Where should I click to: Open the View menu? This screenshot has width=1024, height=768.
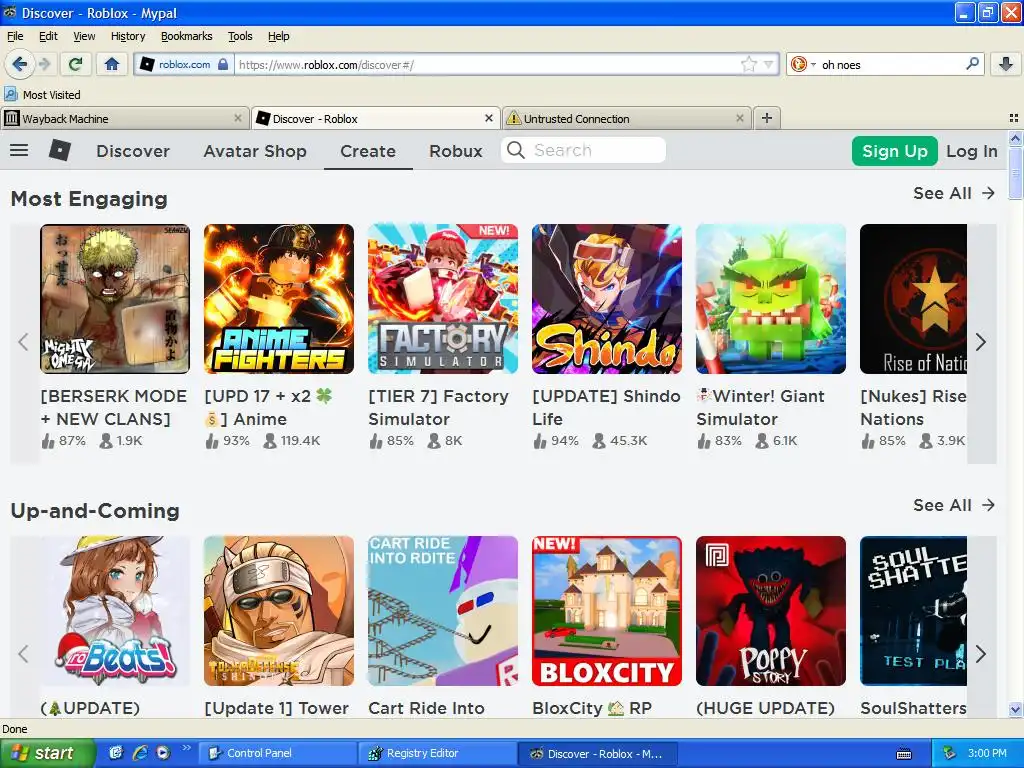pyautogui.click(x=84, y=36)
